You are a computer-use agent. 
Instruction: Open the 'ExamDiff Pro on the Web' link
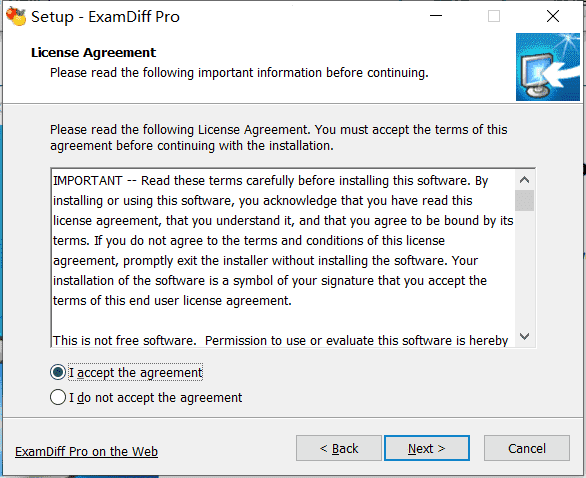86,451
